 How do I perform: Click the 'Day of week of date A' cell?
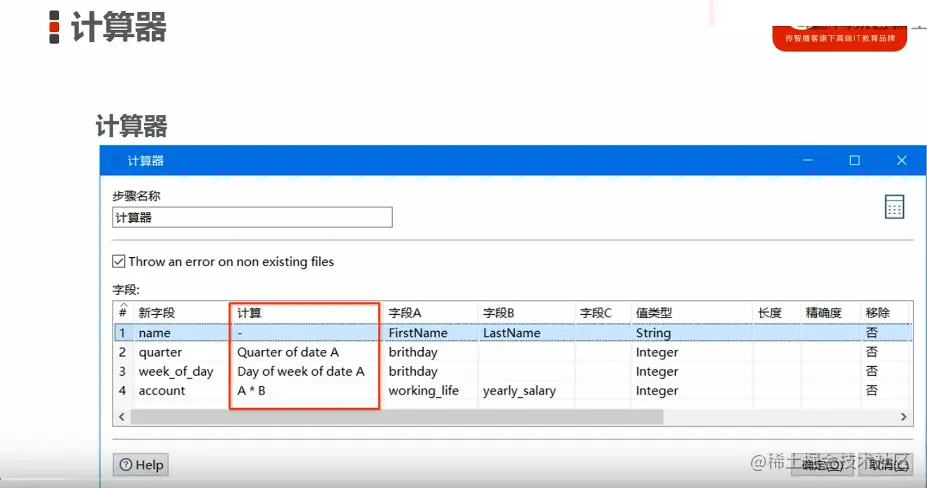click(x=300, y=371)
